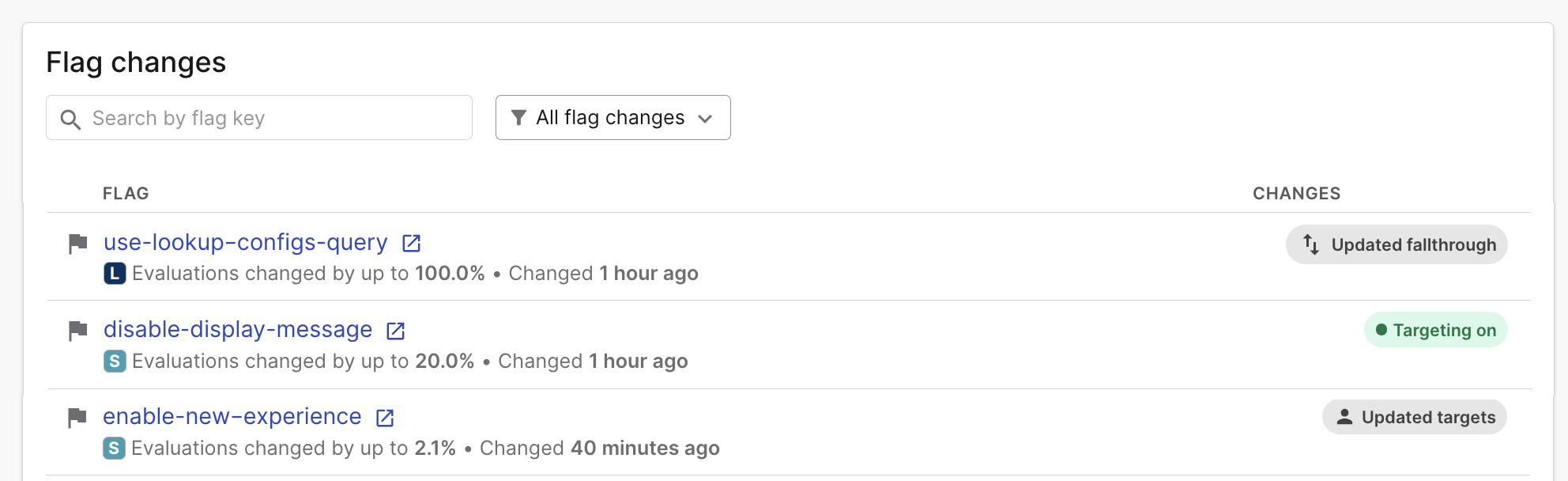Open the enable-new-experience flag page
This screenshot has height=481, width=1568.
233,416
